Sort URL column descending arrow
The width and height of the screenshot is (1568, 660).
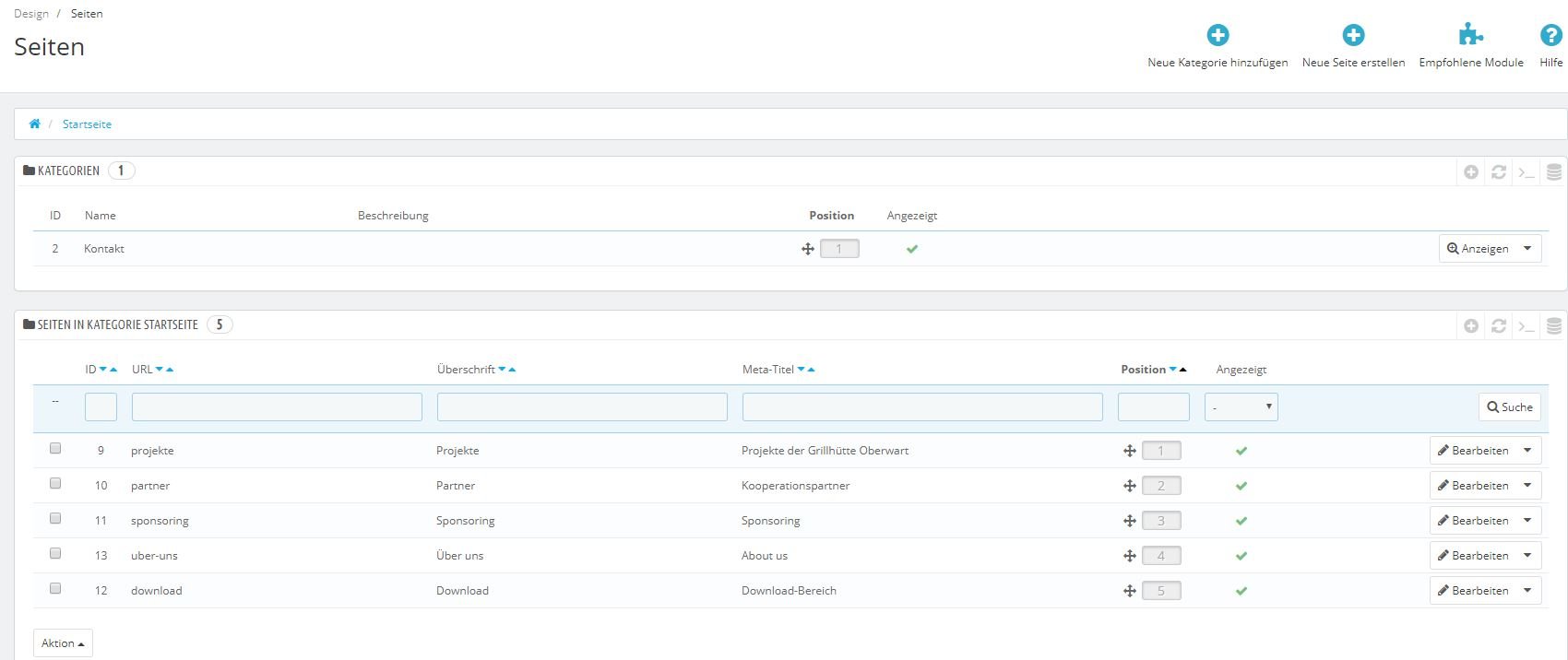pos(160,370)
